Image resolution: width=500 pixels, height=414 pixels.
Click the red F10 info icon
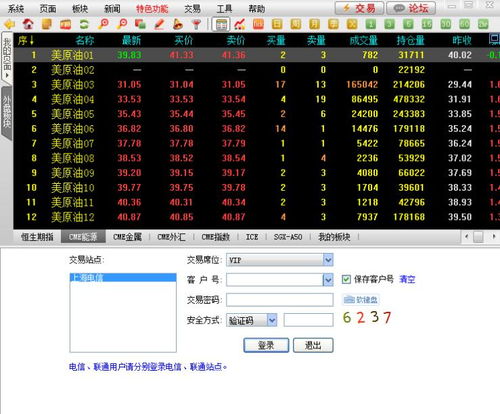(x=65, y=24)
